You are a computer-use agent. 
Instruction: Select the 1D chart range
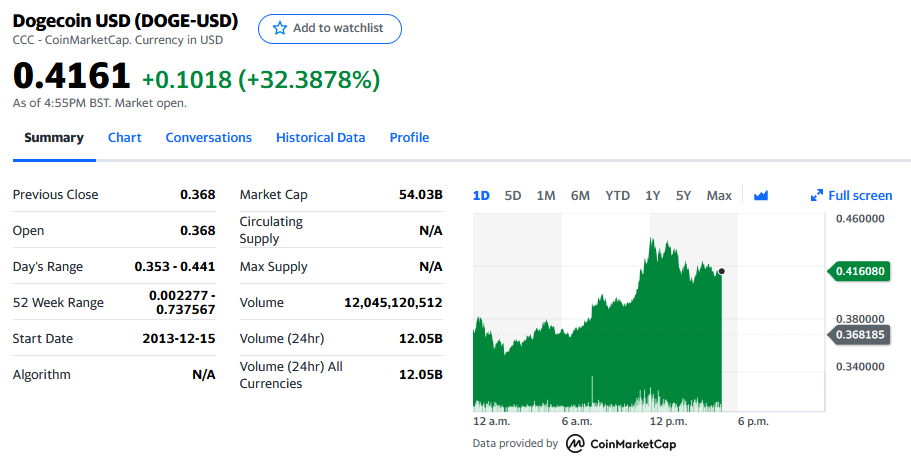(481, 195)
